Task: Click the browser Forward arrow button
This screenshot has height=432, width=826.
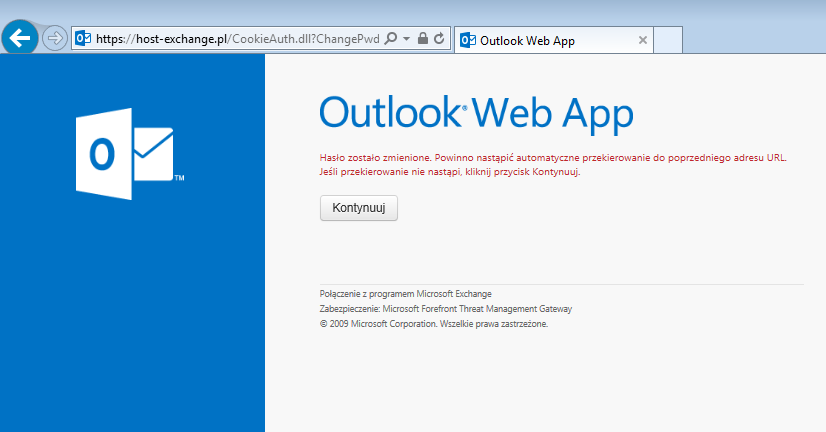Action: 54,38
